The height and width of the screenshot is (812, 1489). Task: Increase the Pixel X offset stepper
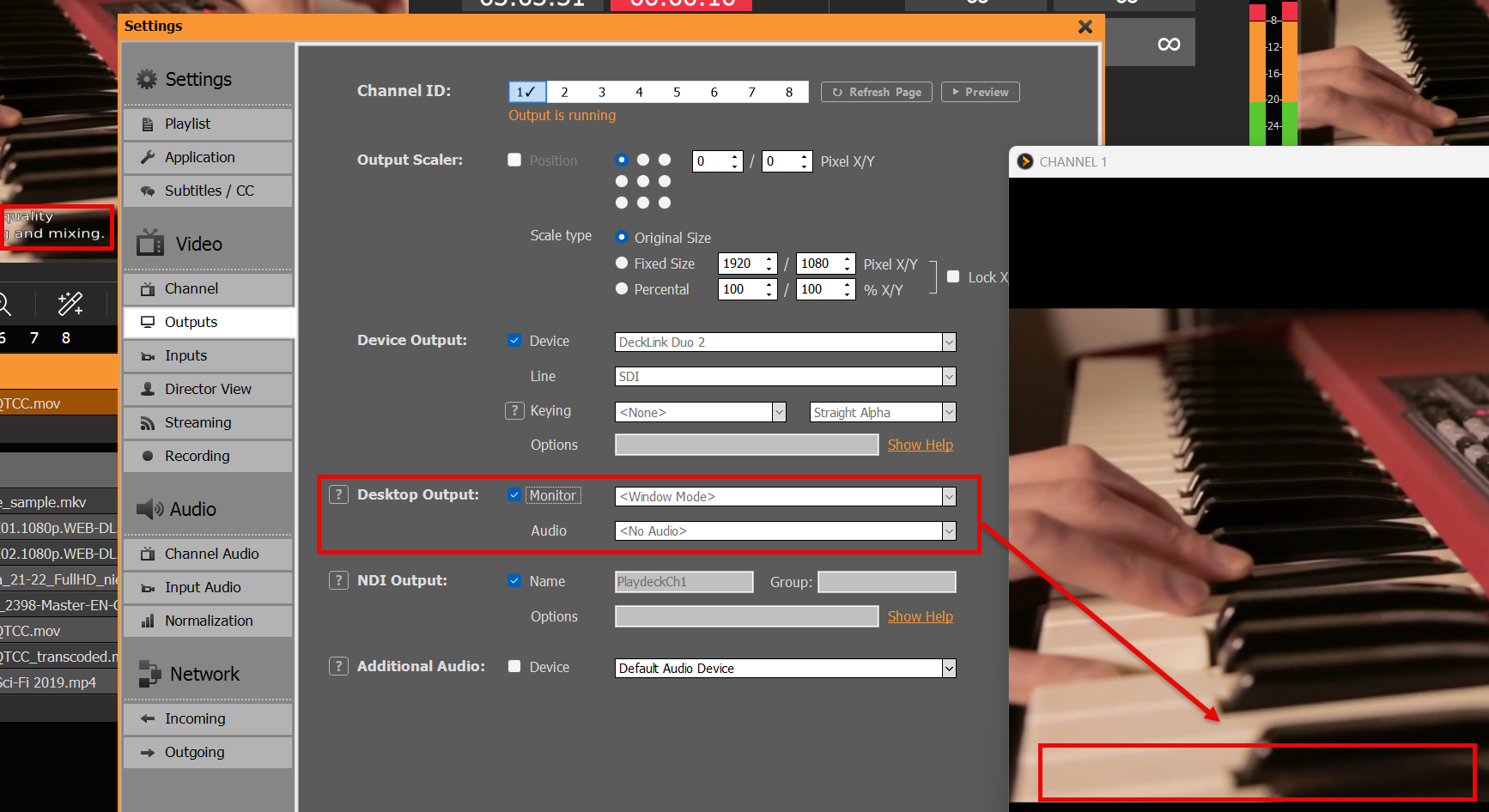click(x=735, y=156)
